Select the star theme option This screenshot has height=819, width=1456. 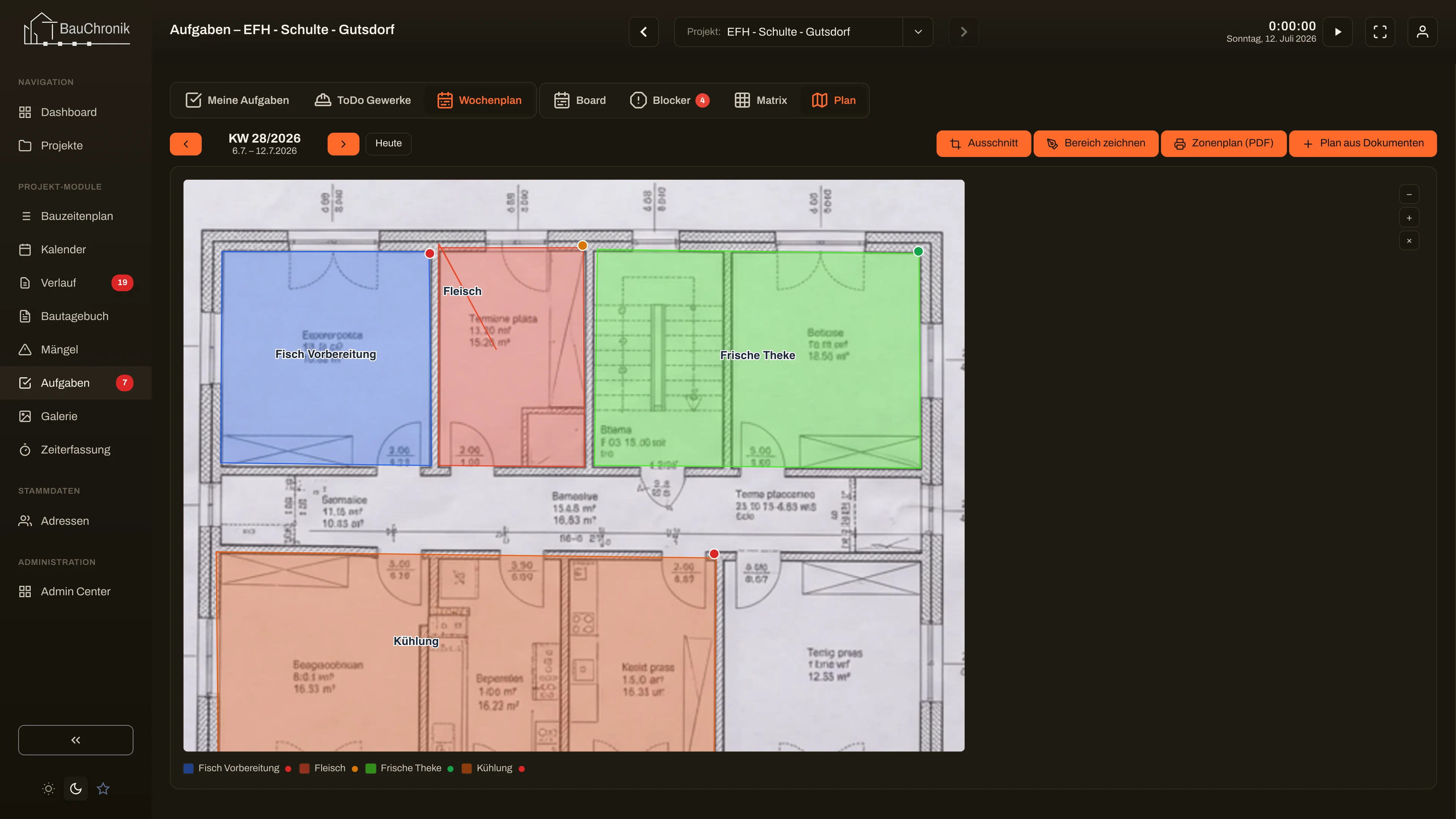103,789
